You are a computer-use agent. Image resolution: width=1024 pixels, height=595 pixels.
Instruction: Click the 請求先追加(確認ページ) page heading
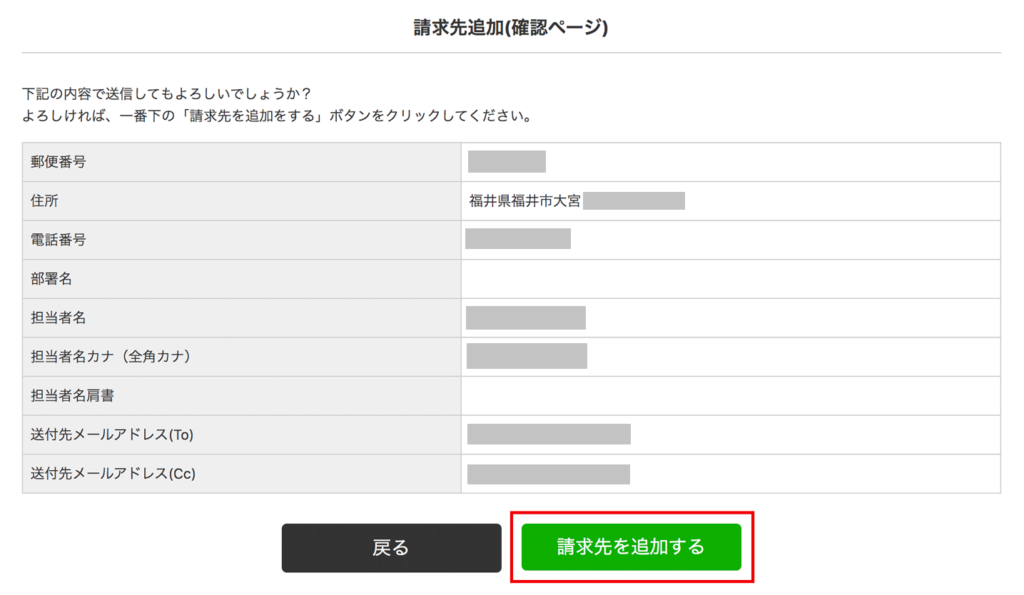click(511, 27)
